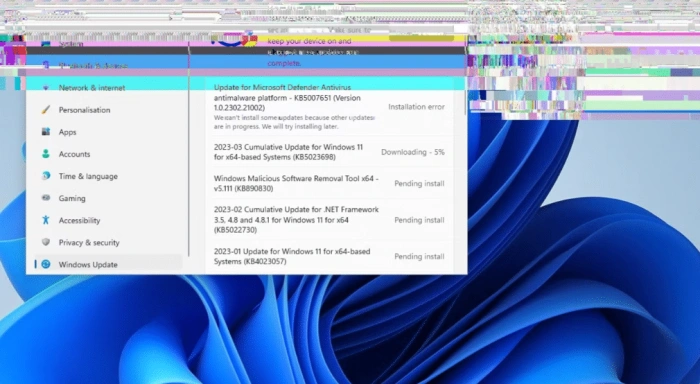Select the Accounts person icon
700x384 pixels.
point(46,154)
